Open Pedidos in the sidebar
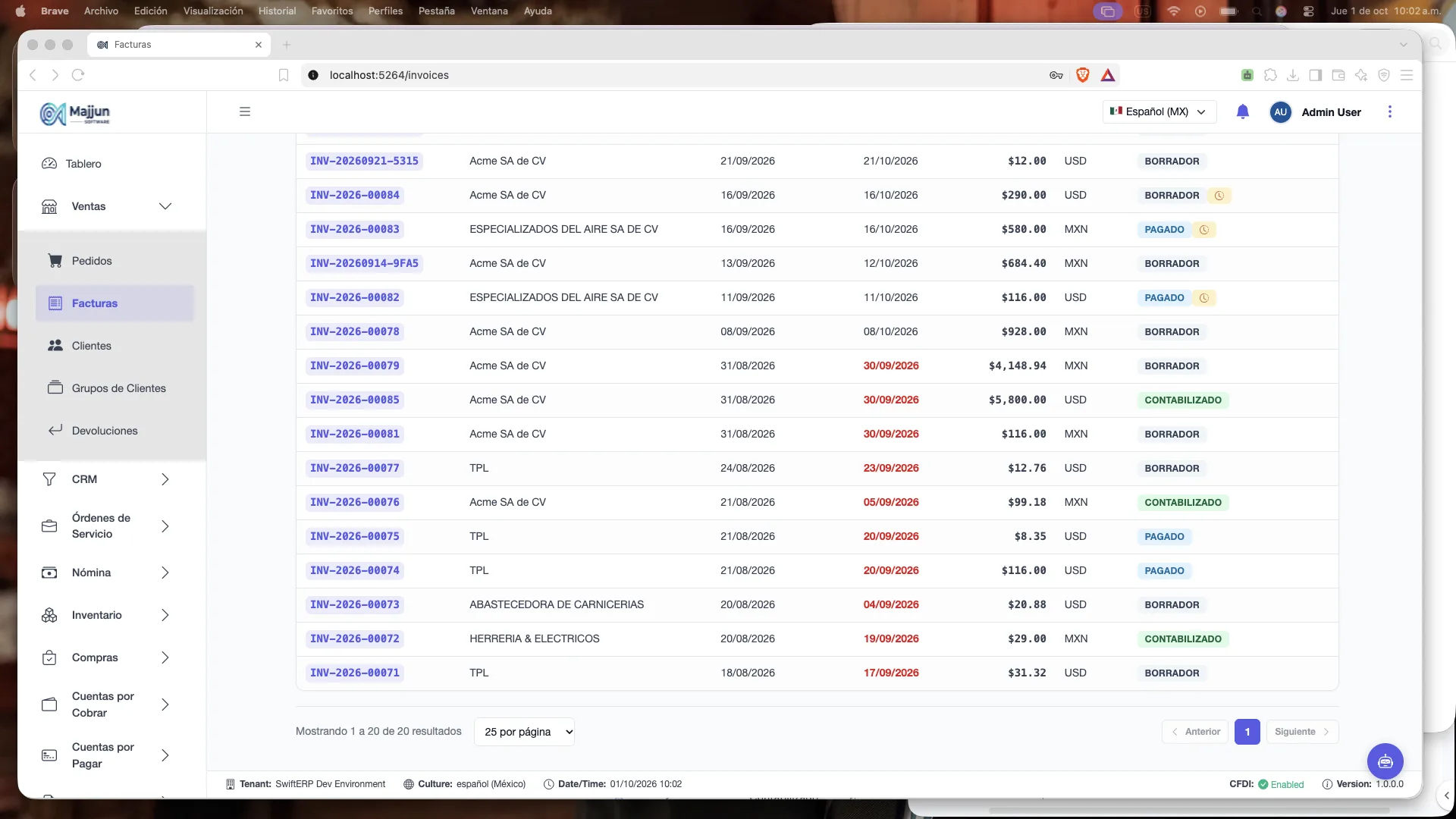The width and height of the screenshot is (1456, 819). pyautogui.click(x=115, y=261)
